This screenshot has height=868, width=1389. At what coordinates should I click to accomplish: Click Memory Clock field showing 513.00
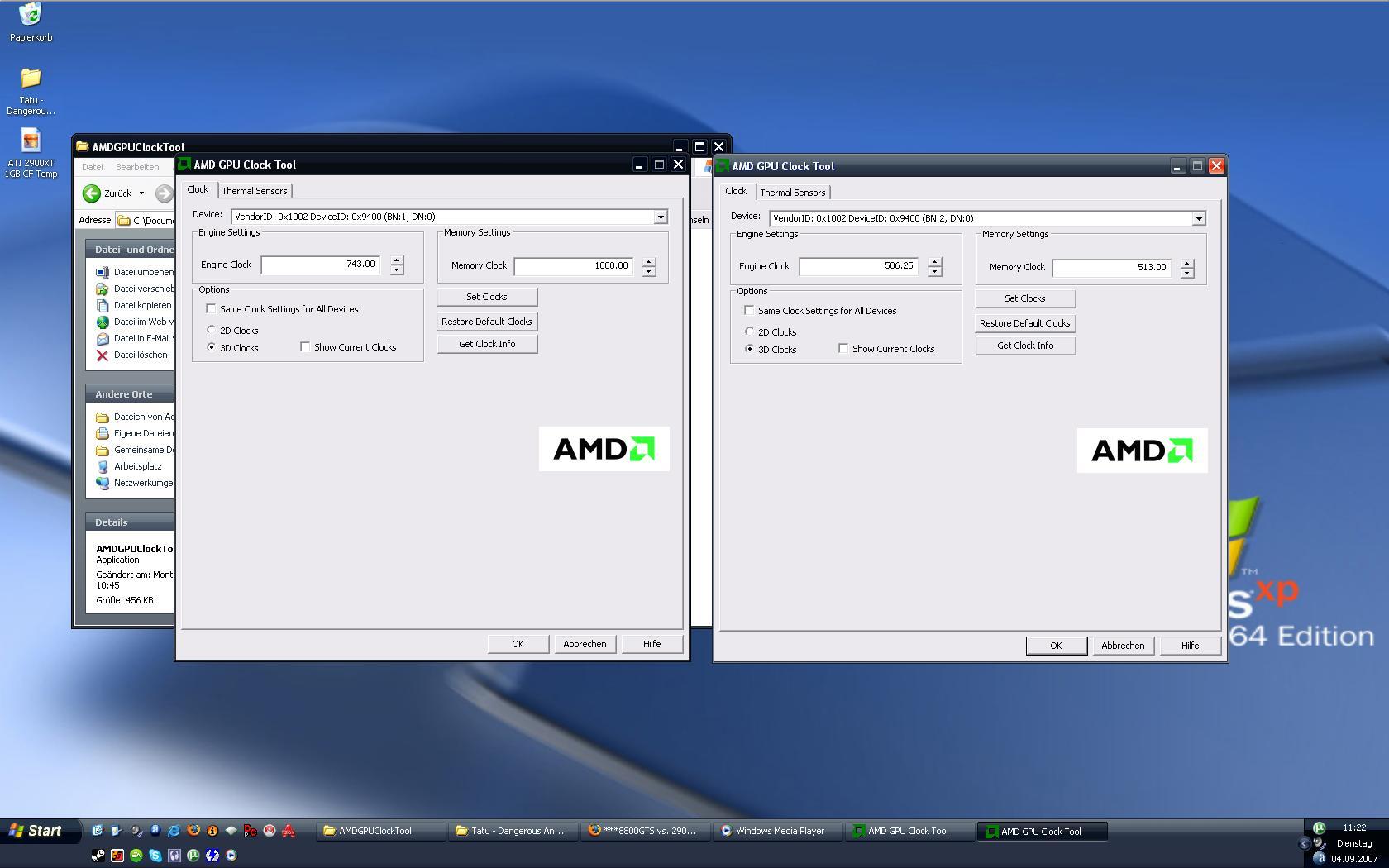pyautogui.click(x=1112, y=267)
